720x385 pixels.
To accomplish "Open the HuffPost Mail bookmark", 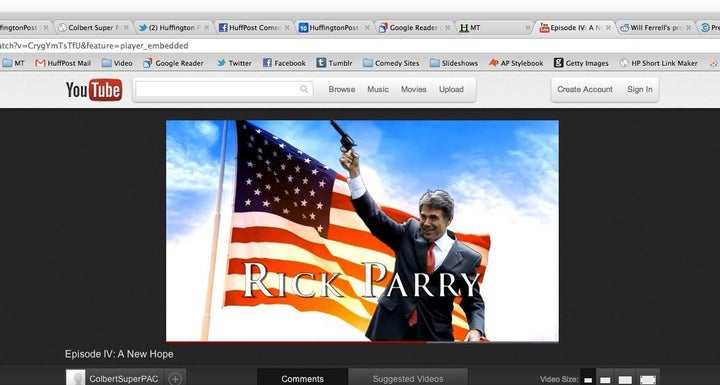I will [x=63, y=63].
